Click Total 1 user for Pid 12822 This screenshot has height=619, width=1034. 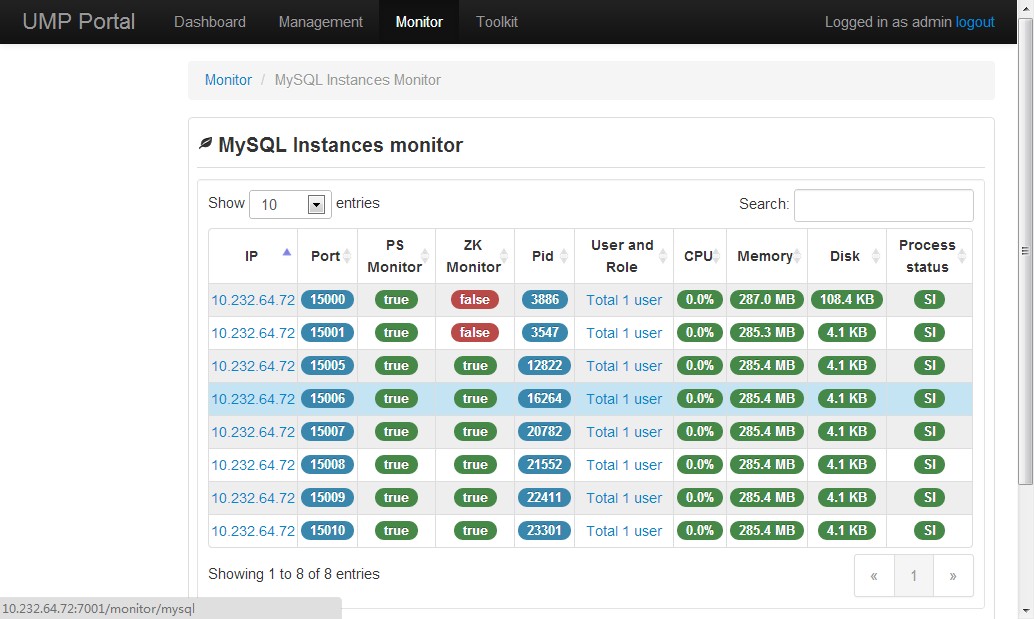(x=624, y=366)
